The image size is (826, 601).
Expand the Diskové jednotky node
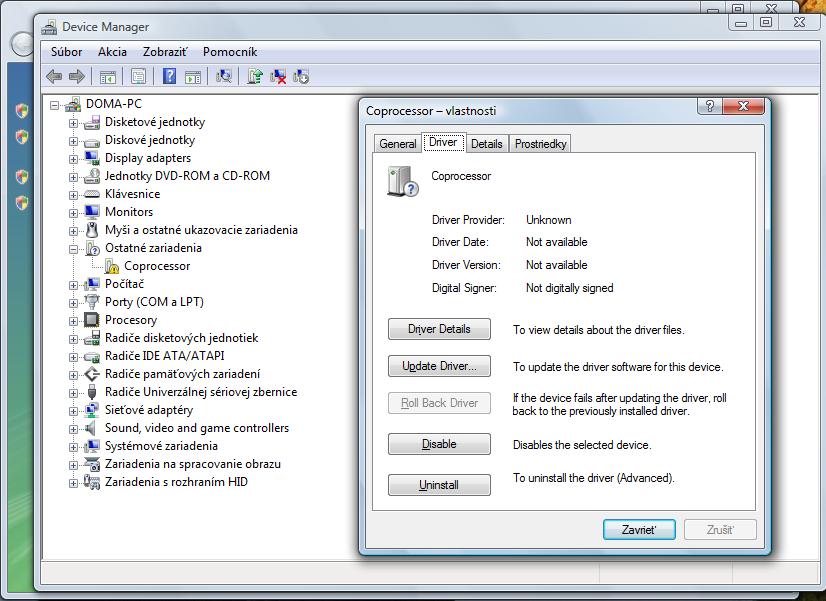click(73, 141)
